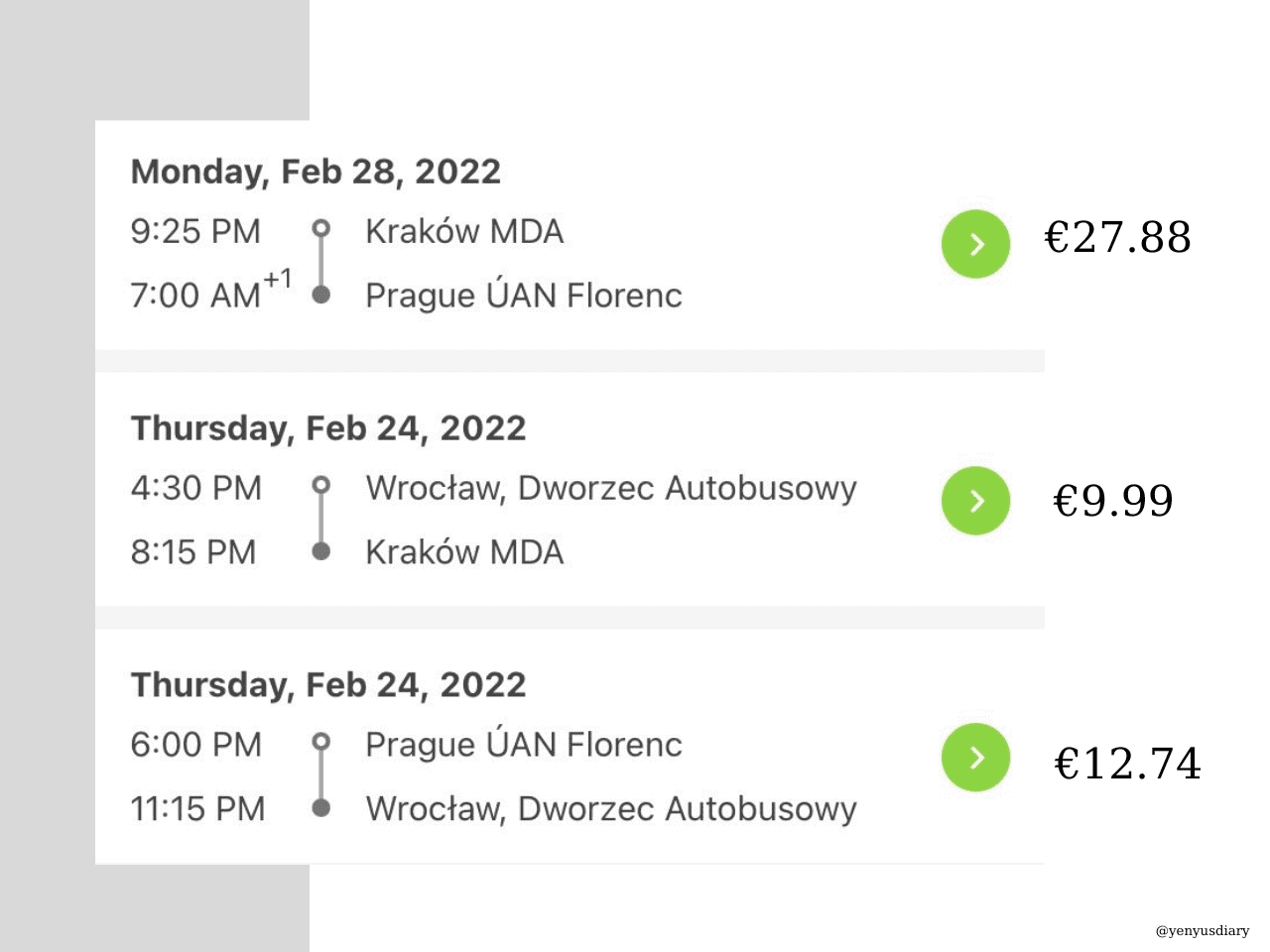Open the €9.99 trip green arrow
This screenshot has width=1270, height=952.
(x=975, y=501)
